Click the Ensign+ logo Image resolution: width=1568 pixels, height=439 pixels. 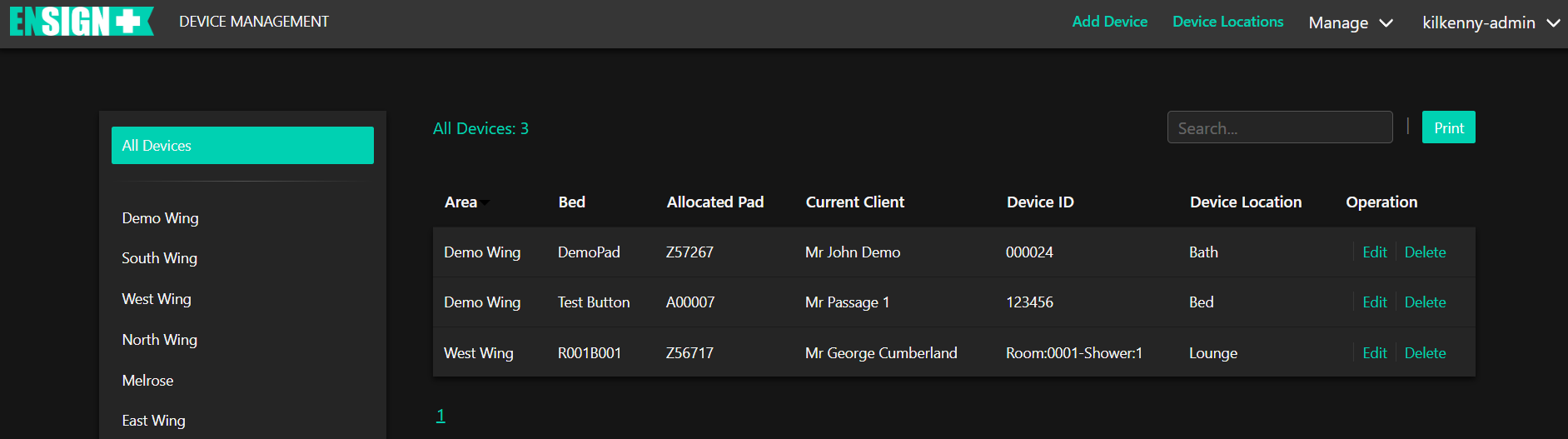click(82, 22)
